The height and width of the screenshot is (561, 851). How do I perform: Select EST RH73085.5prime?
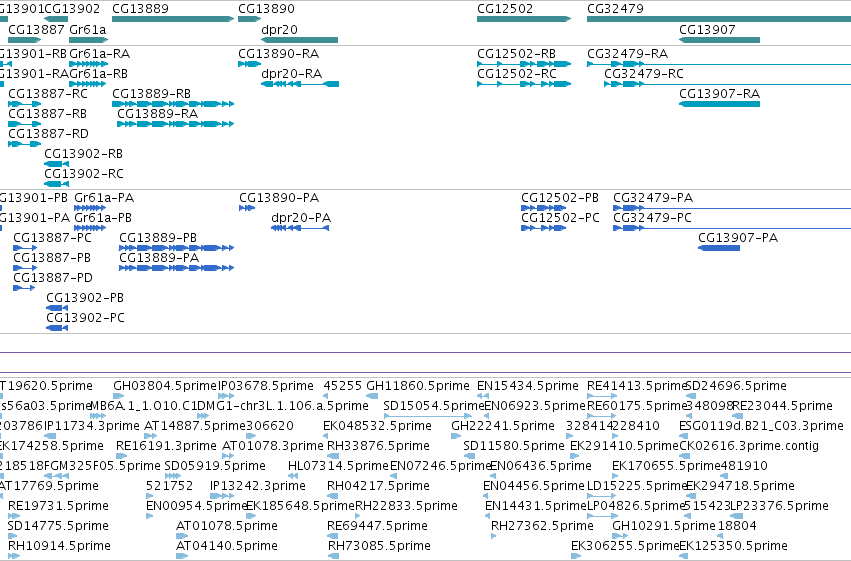(x=379, y=546)
